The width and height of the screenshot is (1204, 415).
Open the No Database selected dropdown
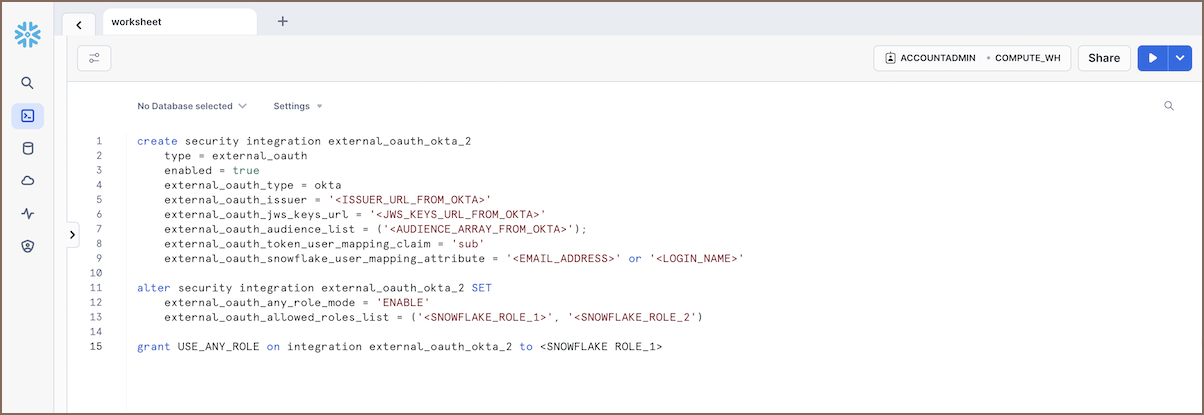191,106
